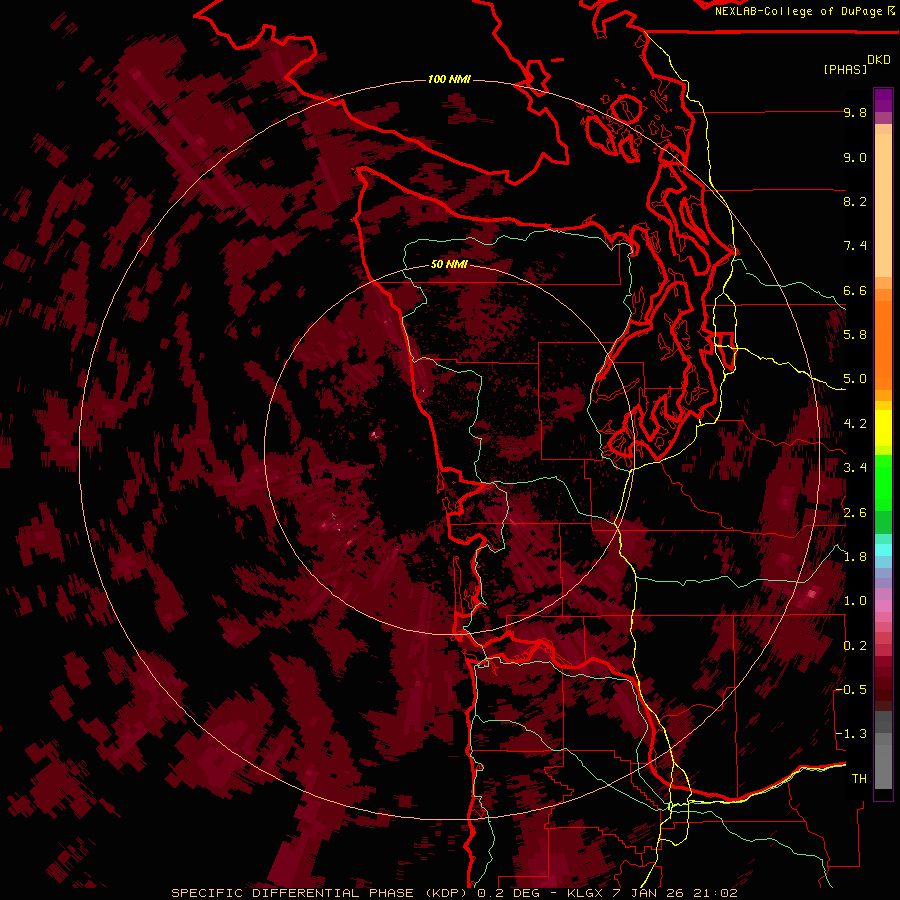Click the [PHAS] legend unit label

(x=845, y=69)
